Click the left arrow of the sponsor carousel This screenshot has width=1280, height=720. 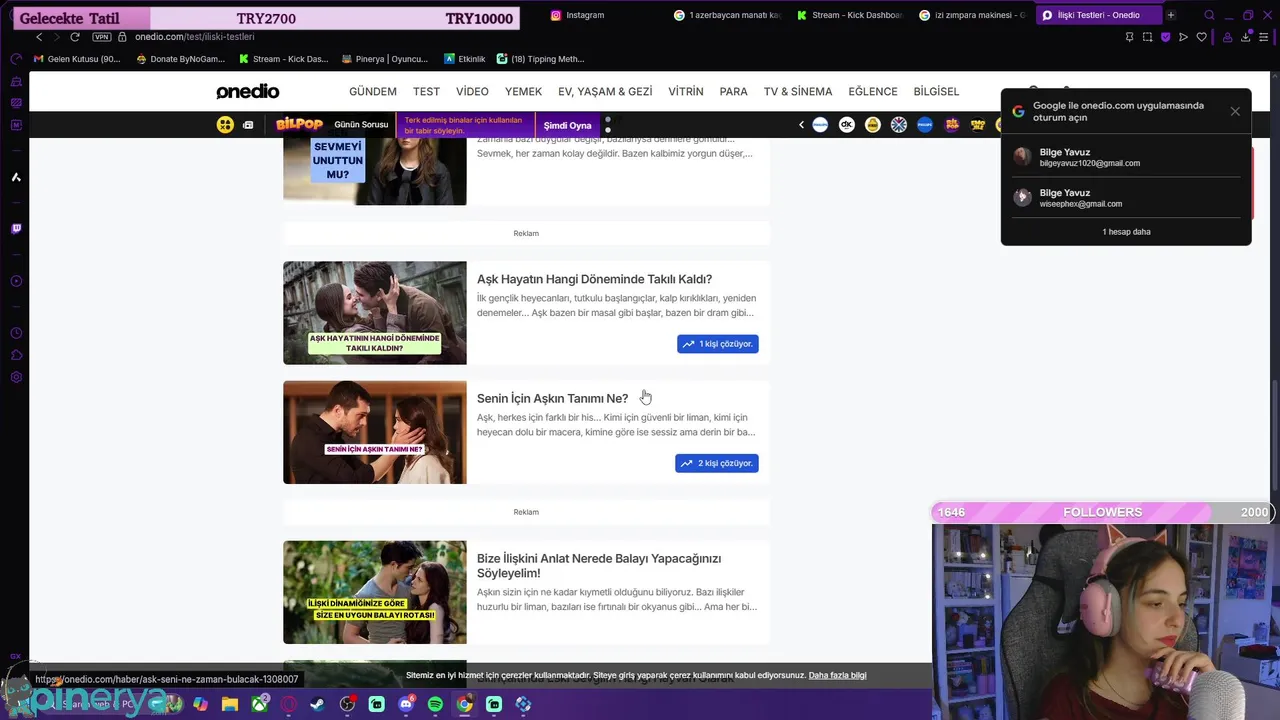tap(801, 125)
